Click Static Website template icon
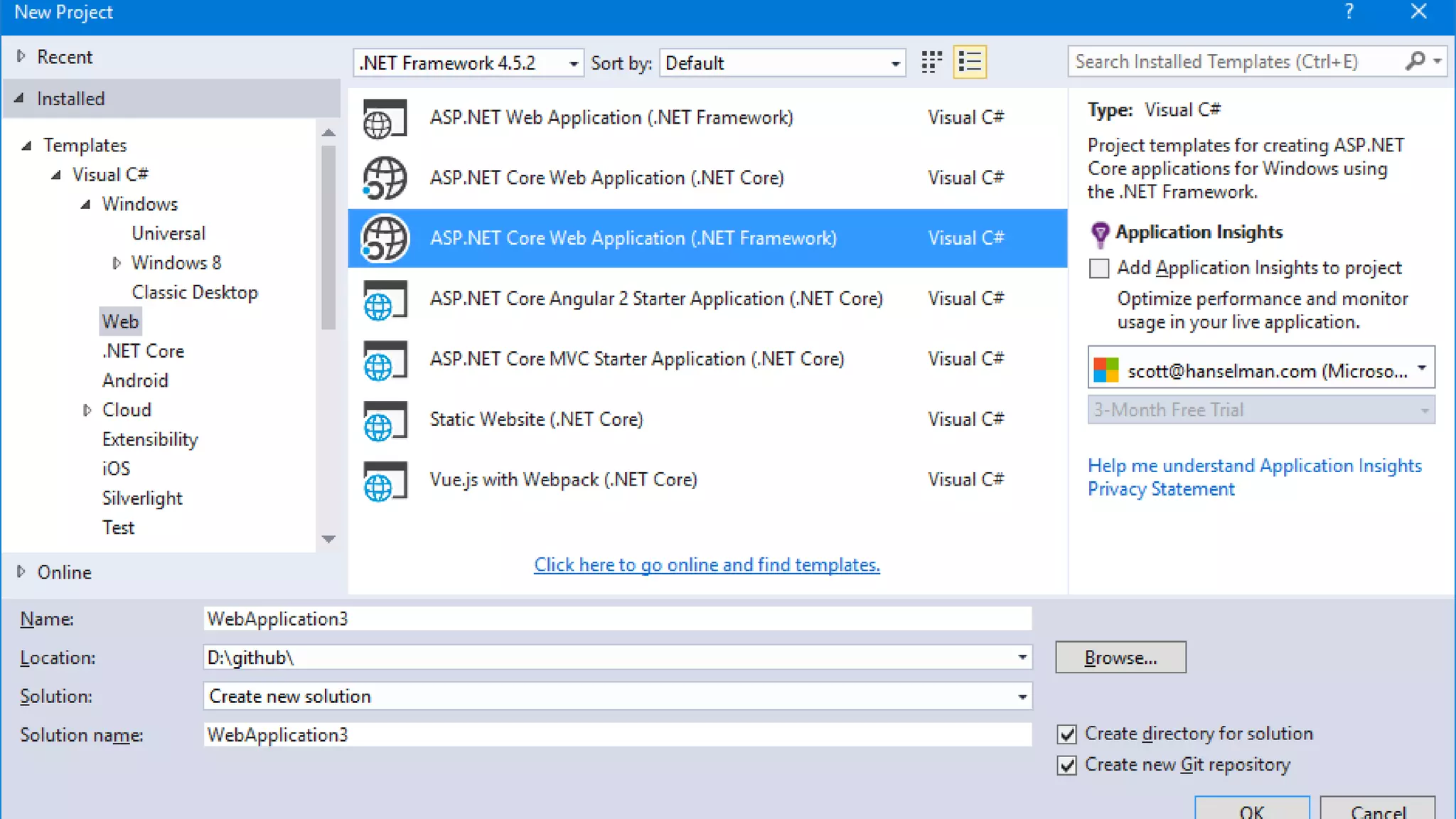This screenshot has width=1456, height=819. pyautogui.click(x=385, y=420)
